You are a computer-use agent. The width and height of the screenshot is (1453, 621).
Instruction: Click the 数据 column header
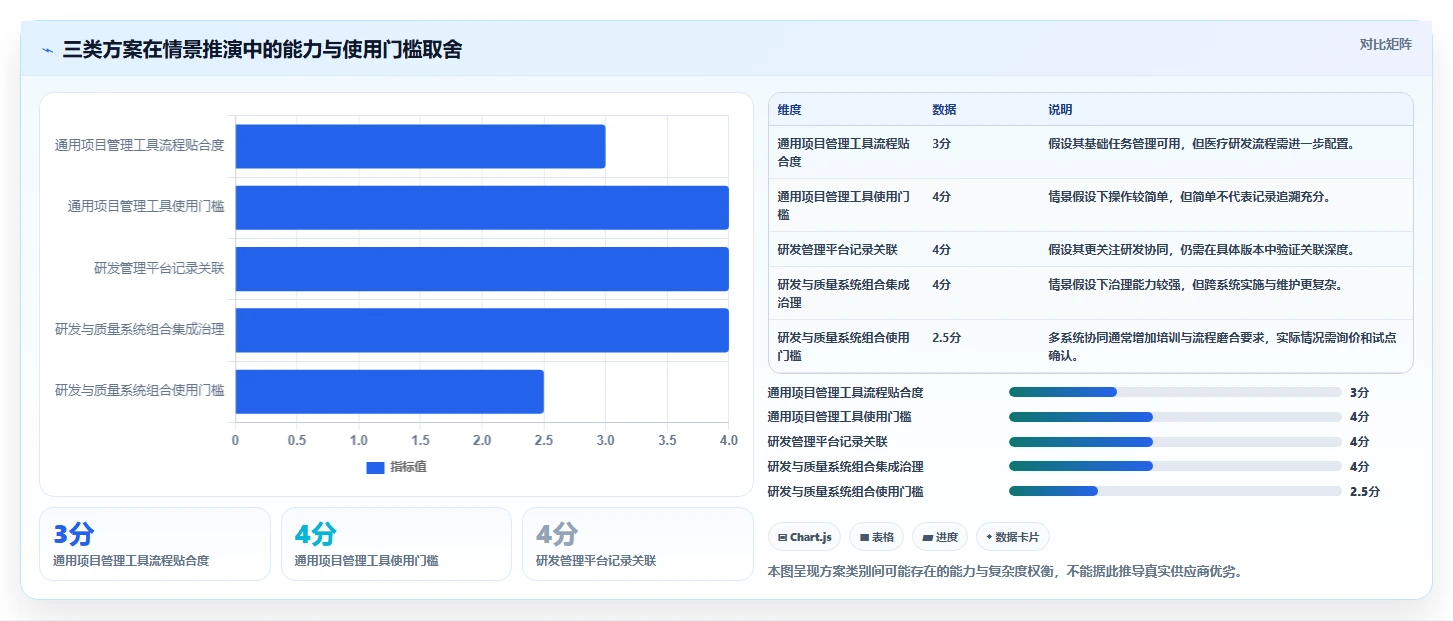pyautogui.click(x=944, y=110)
